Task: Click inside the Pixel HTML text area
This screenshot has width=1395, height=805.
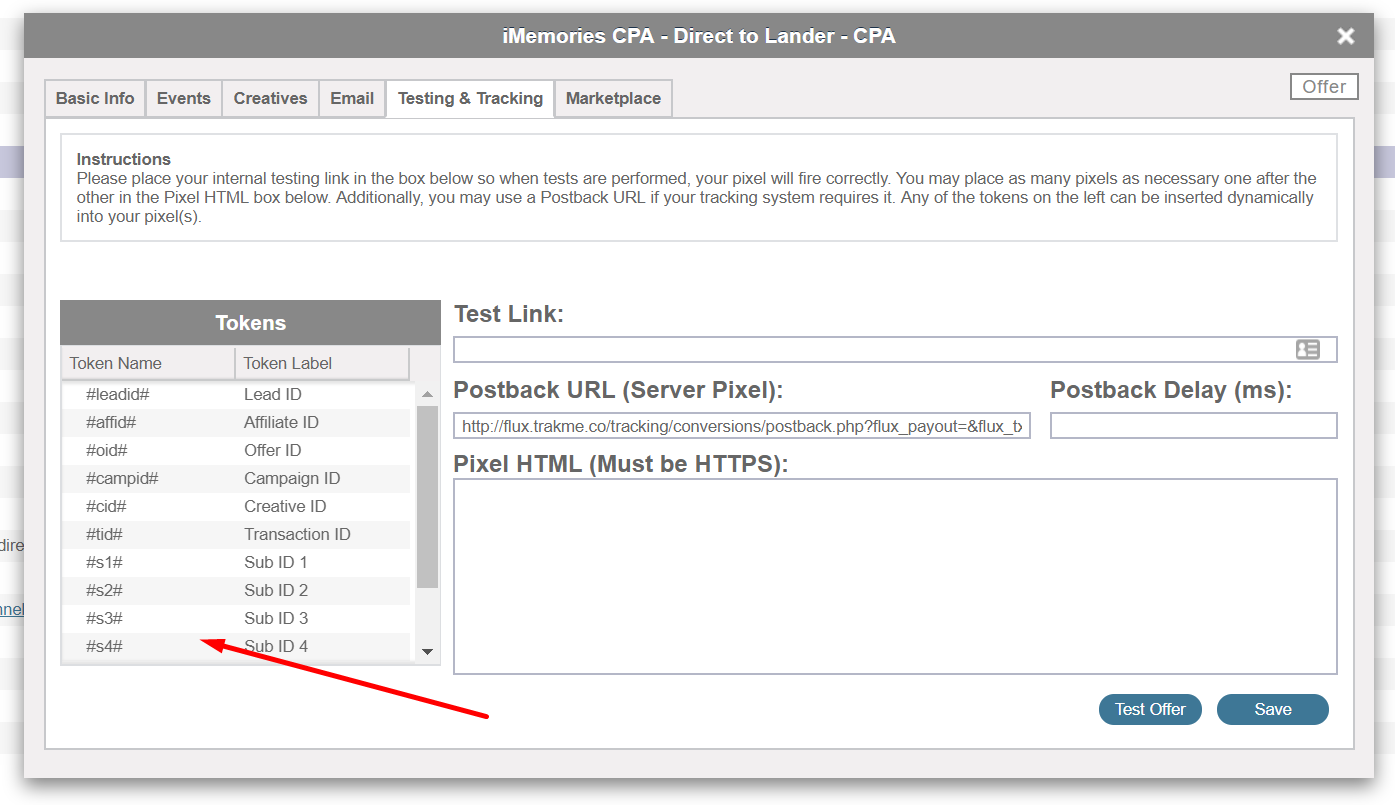Action: point(895,576)
